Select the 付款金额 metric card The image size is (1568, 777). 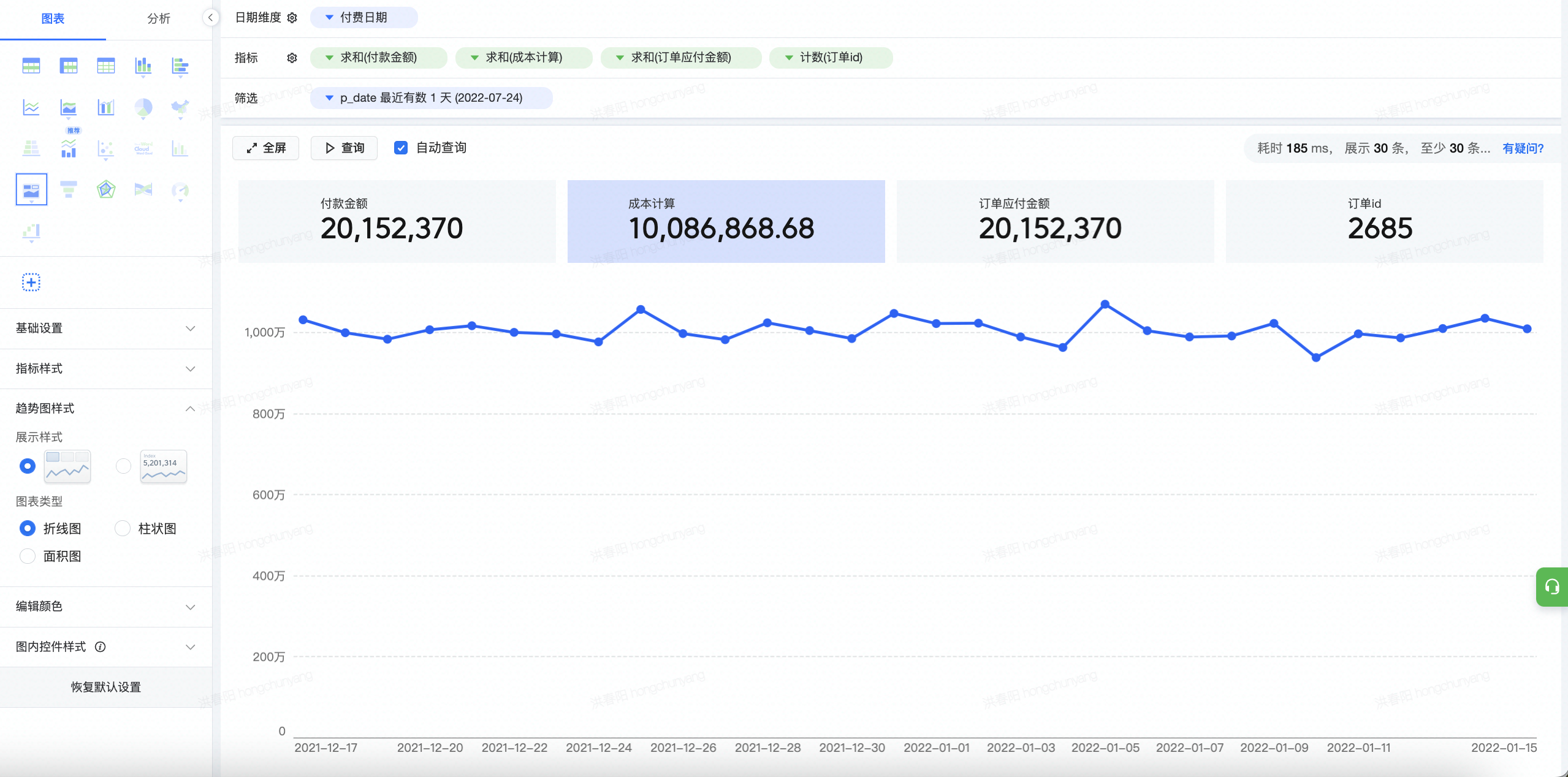(397, 221)
